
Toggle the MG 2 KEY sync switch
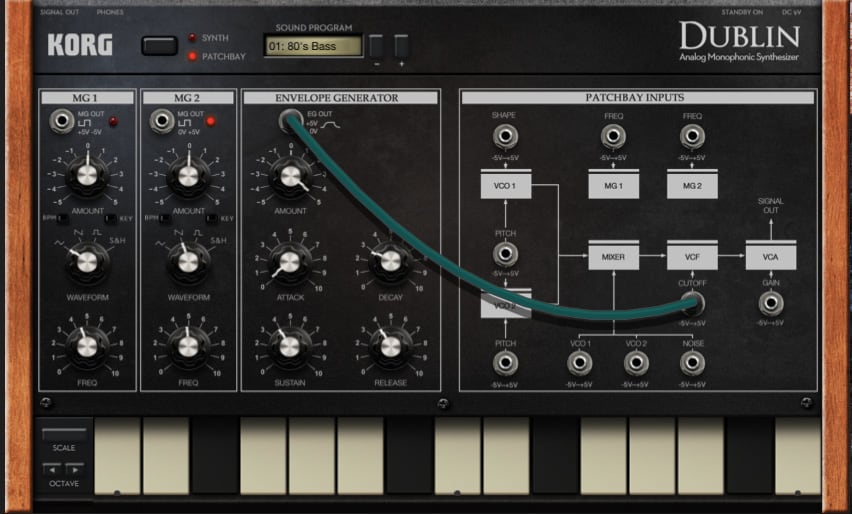[212, 218]
